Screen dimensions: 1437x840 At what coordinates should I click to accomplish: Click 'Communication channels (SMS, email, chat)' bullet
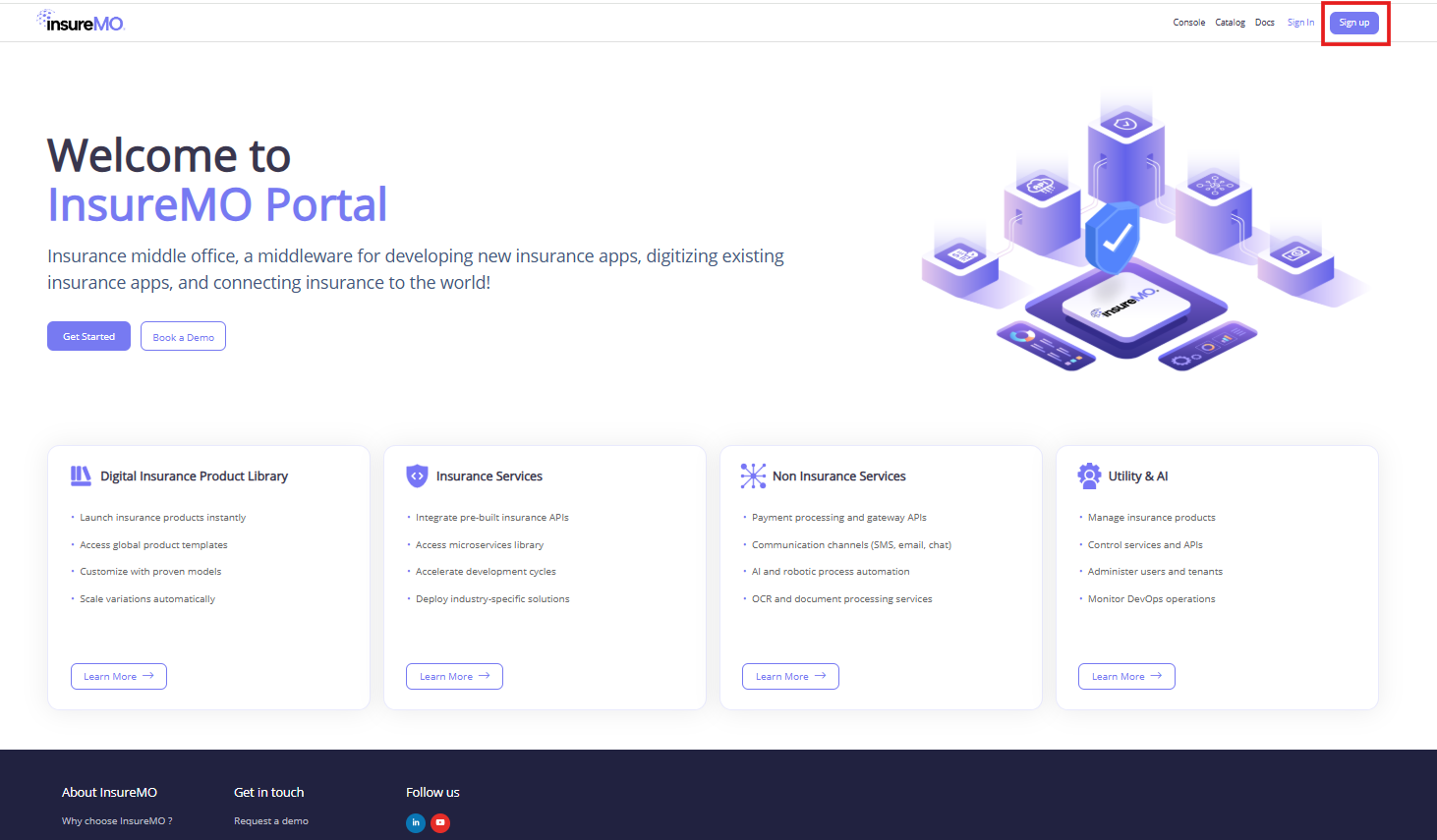(x=852, y=545)
